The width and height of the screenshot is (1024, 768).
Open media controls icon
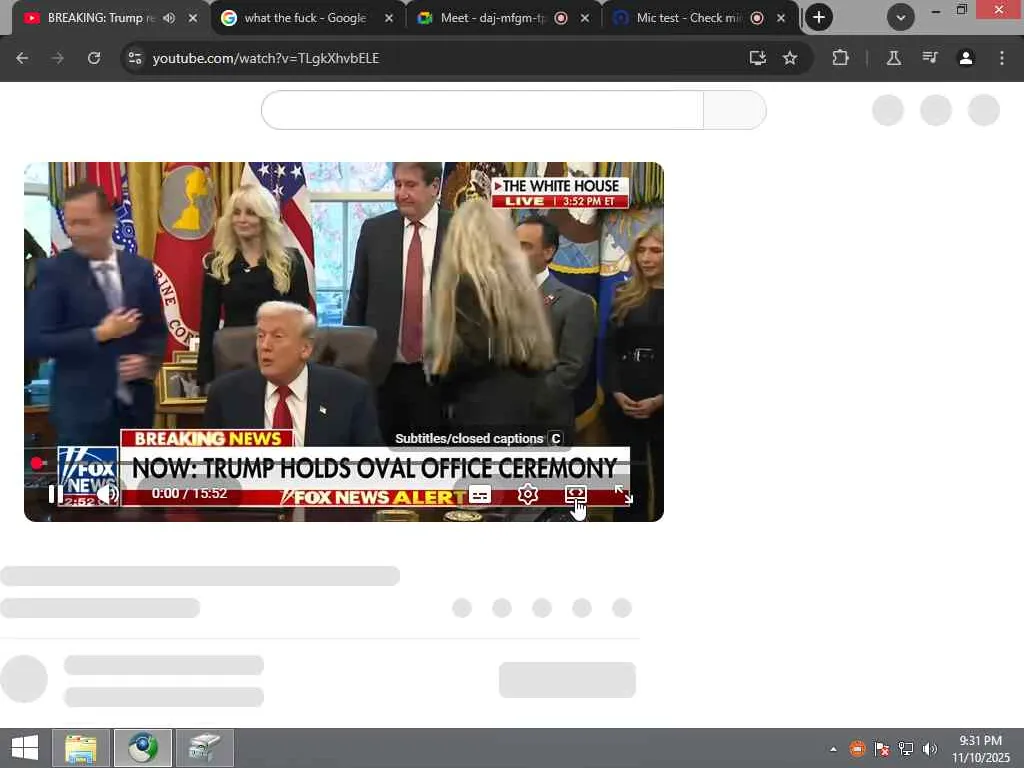coord(930,58)
